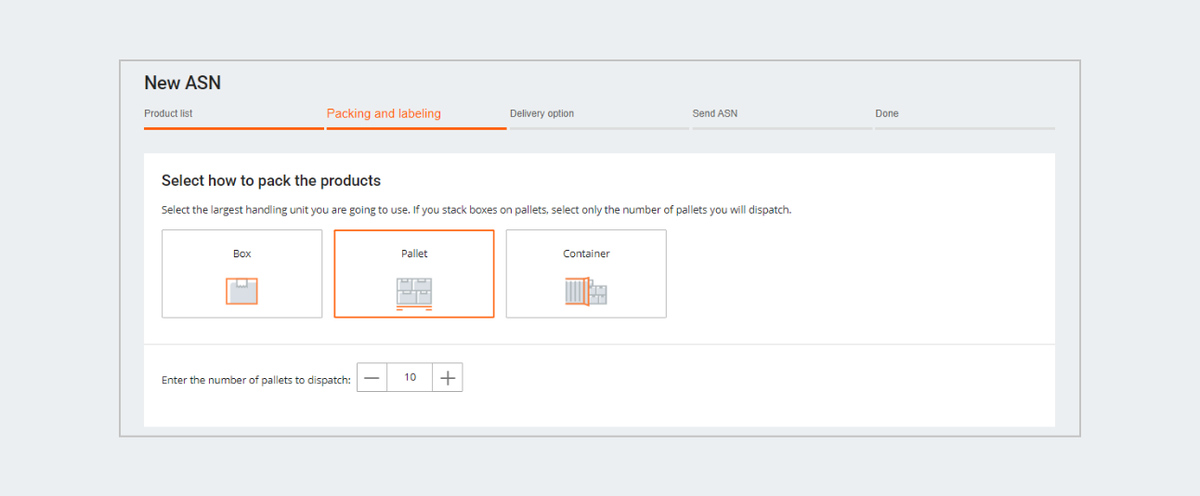Open the Send ASN step
This screenshot has height=496, width=1200.
715,114
